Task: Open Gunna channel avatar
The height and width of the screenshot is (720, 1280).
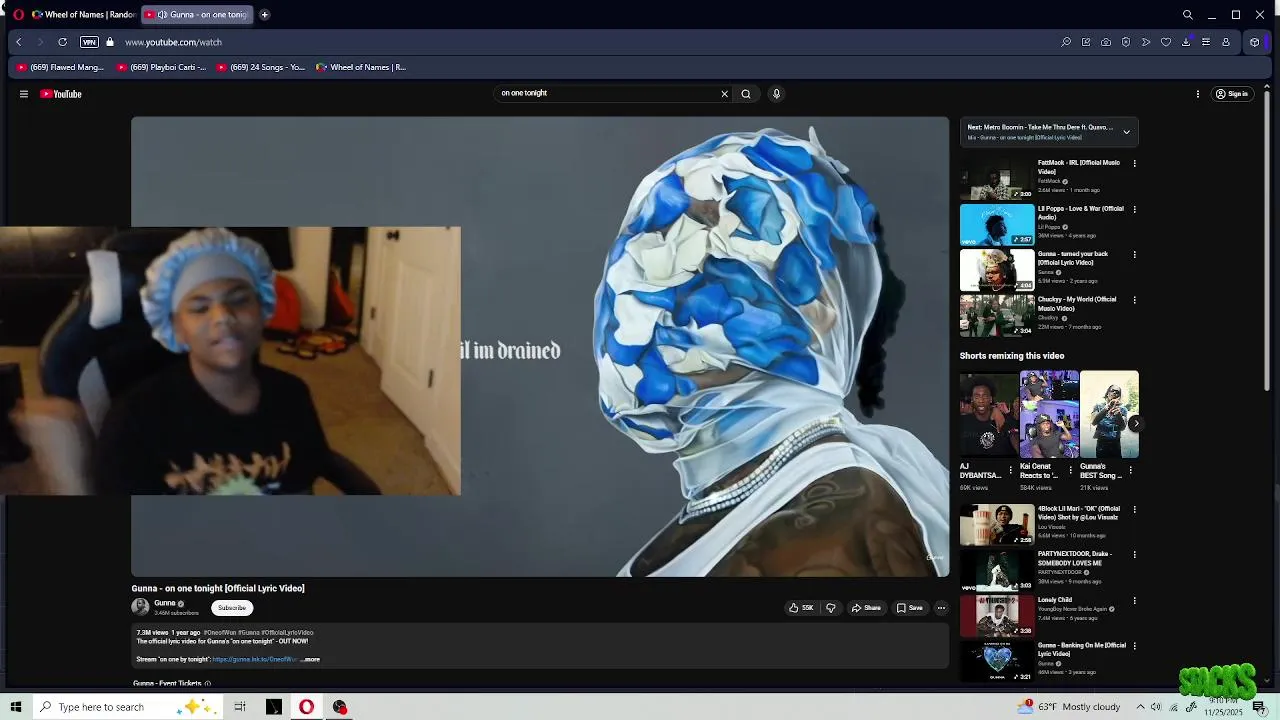Action: tap(140, 607)
